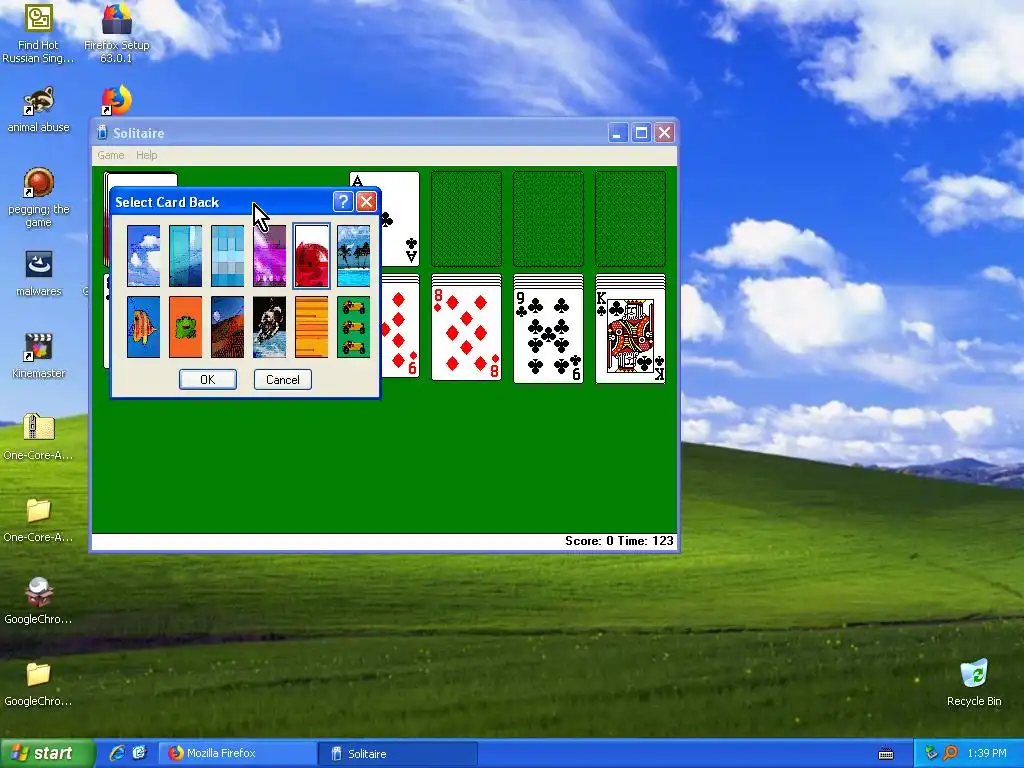Select the purple light beams card back

[x=270, y=256]
